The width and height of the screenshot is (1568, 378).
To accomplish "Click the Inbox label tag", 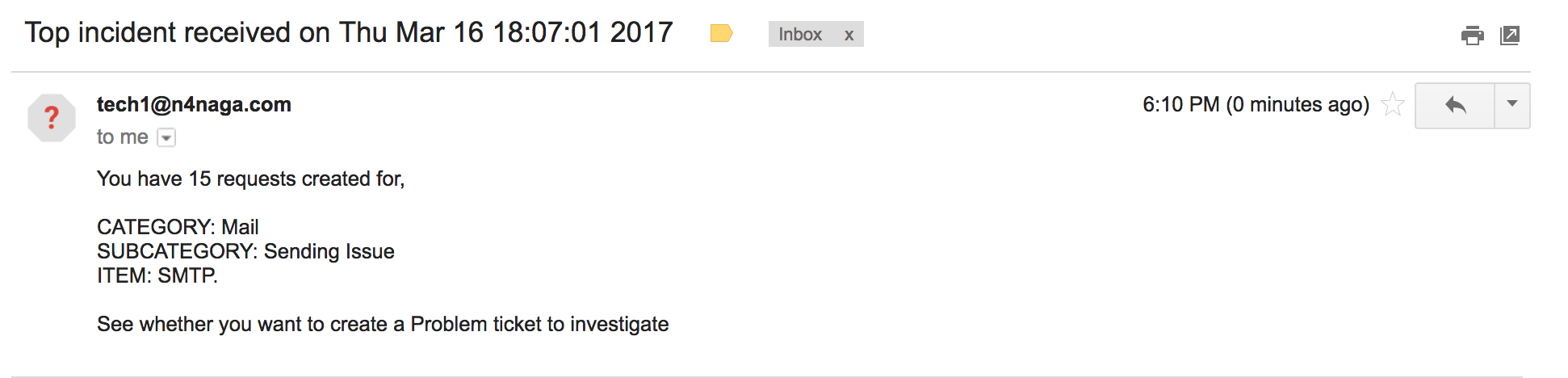I will (799, 35).
